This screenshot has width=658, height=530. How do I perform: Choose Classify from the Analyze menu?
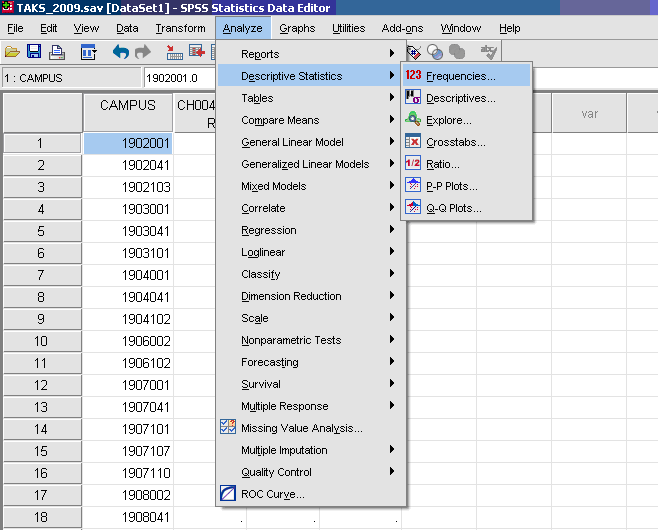coord(311,274)
